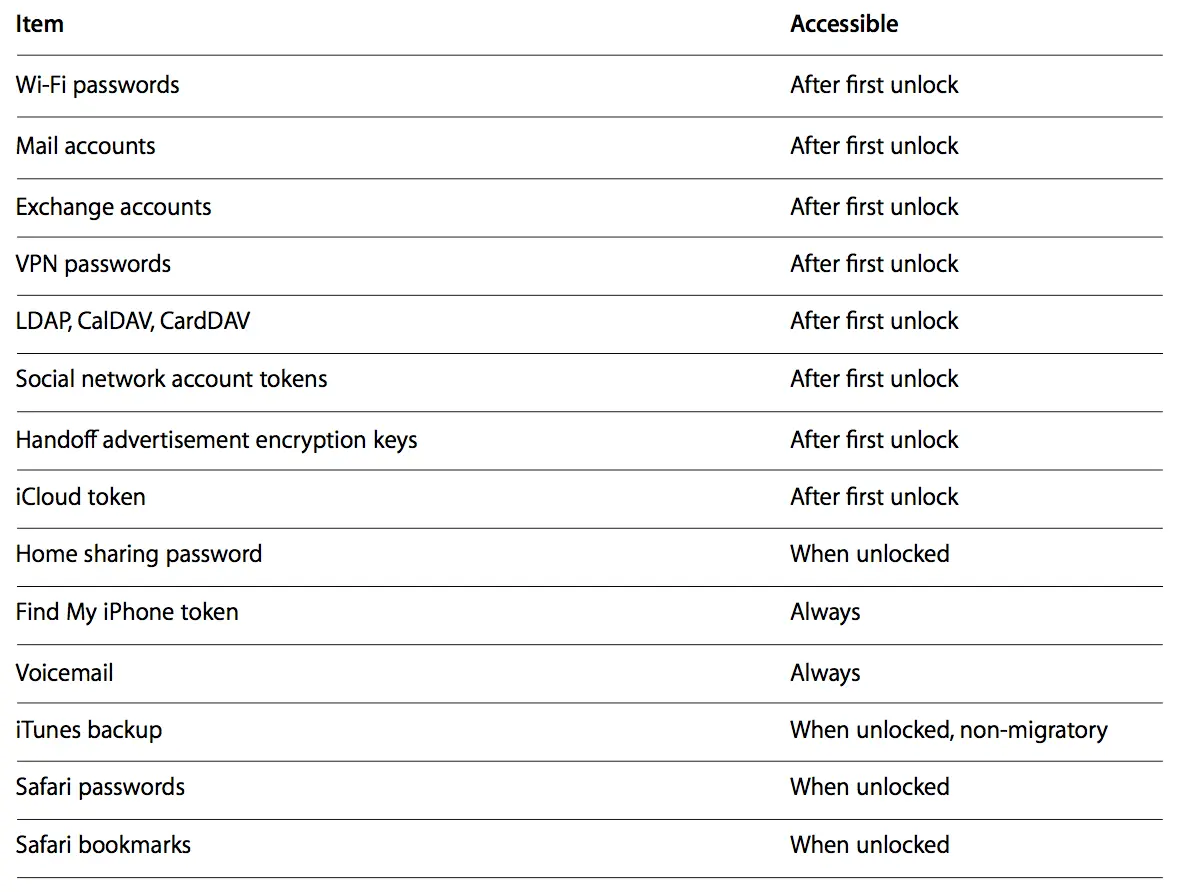
Task: Click "Handoff advertisement encryption keys" entry
Action: (217, 440)
